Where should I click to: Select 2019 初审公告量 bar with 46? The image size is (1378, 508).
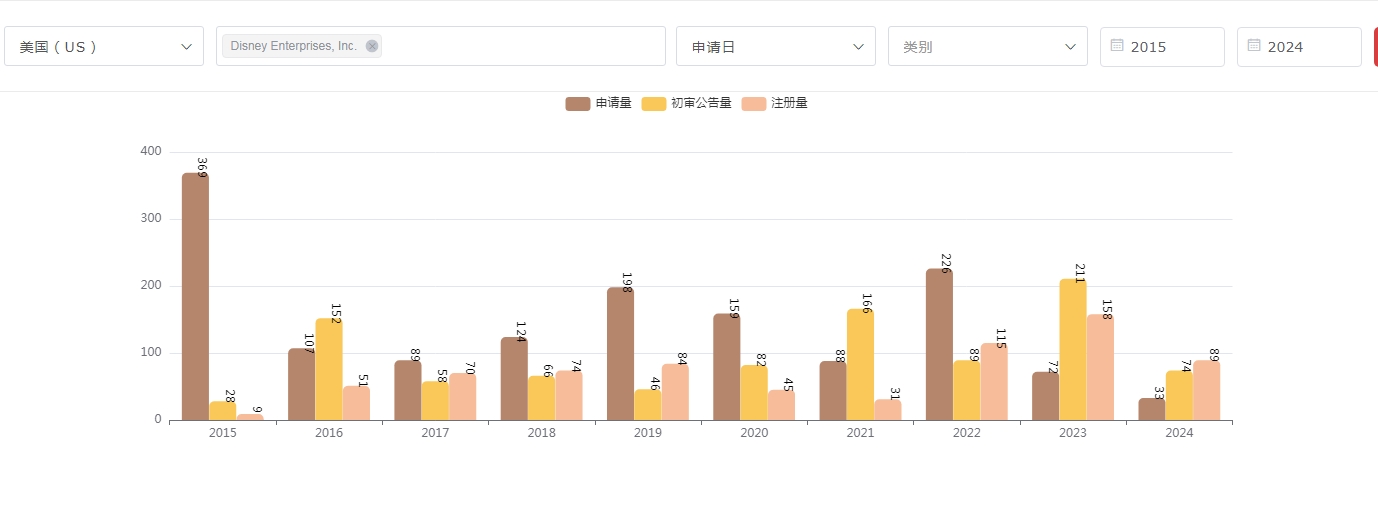648,405
